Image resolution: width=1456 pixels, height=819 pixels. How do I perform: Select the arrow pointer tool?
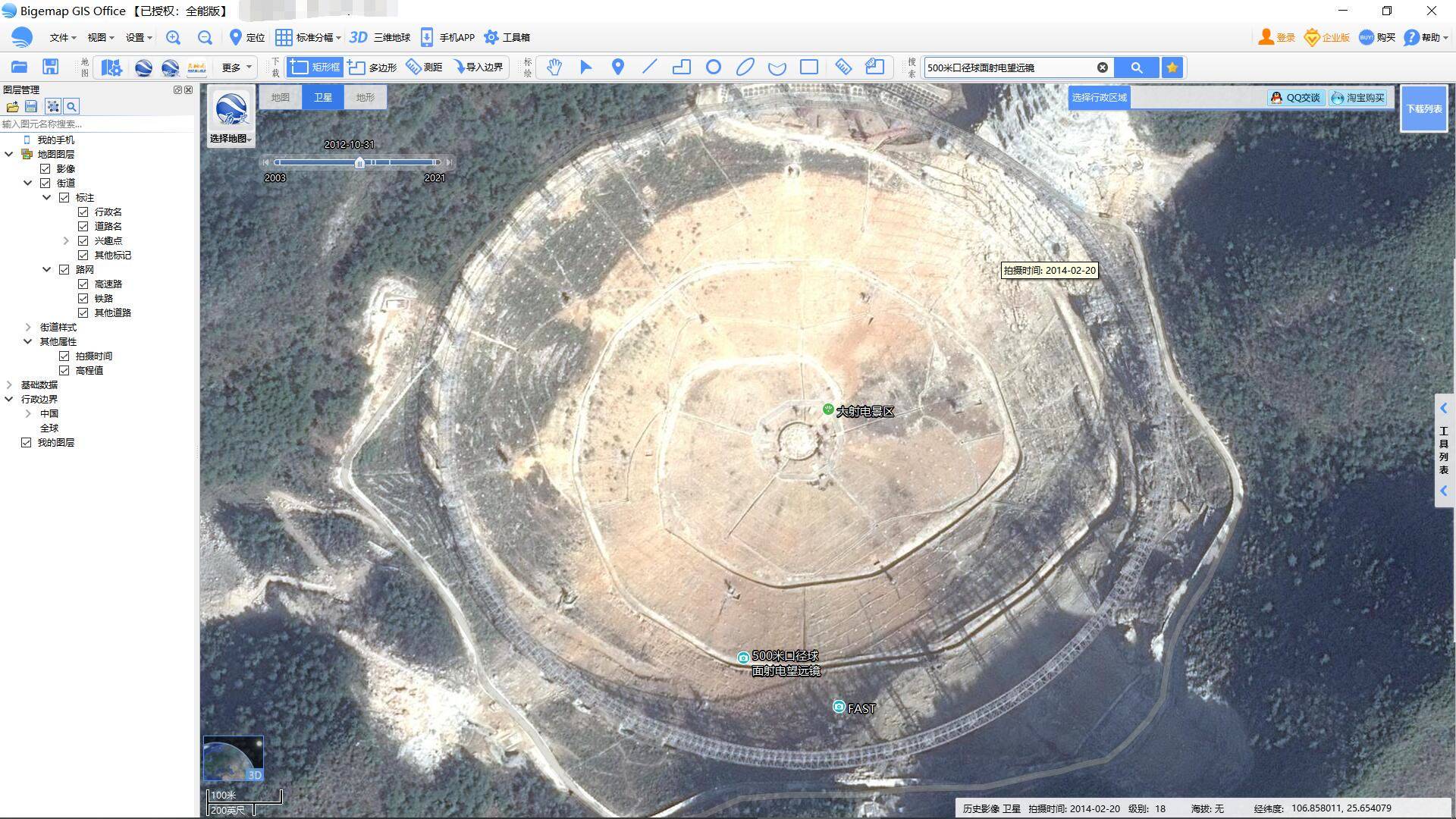(x=586, y=67)
